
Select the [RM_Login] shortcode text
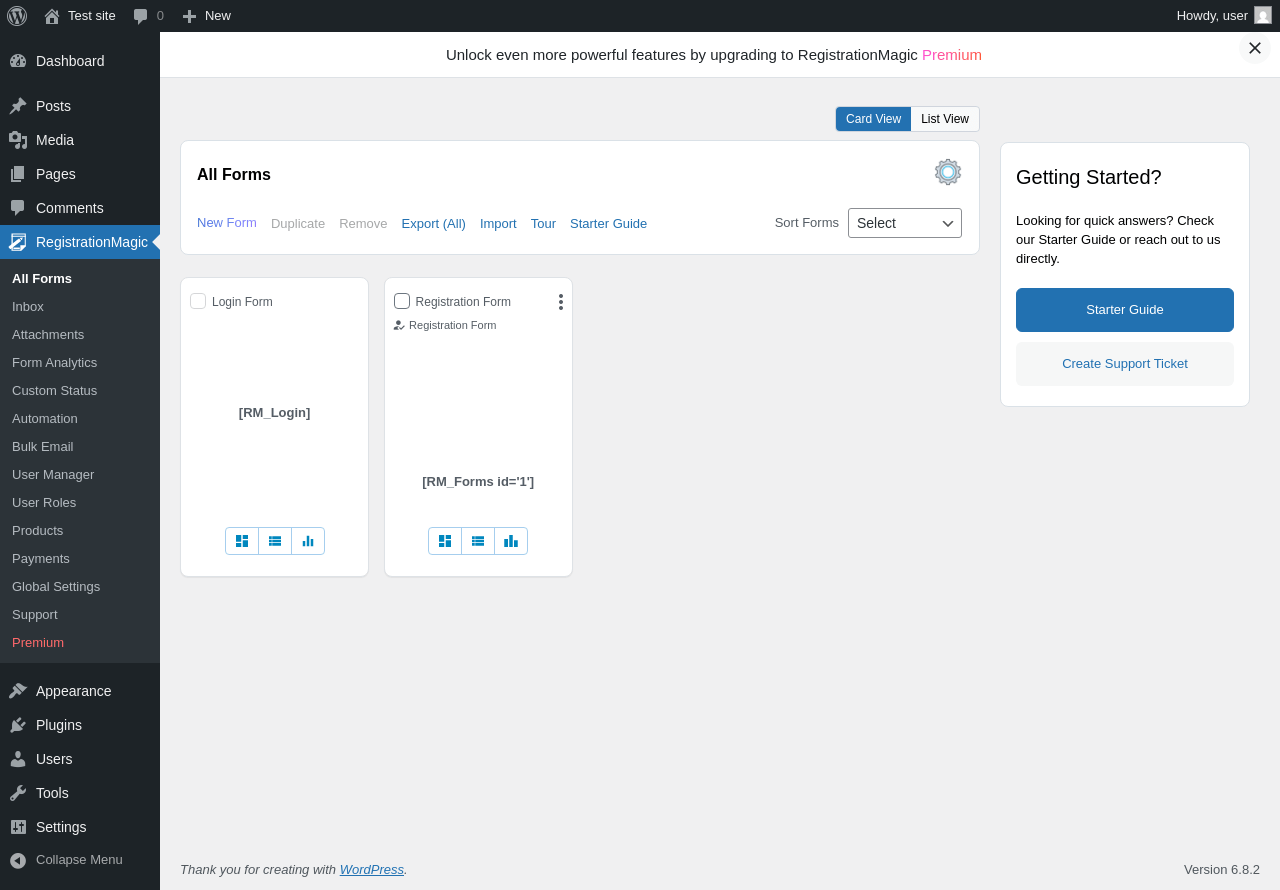point(274,412)
